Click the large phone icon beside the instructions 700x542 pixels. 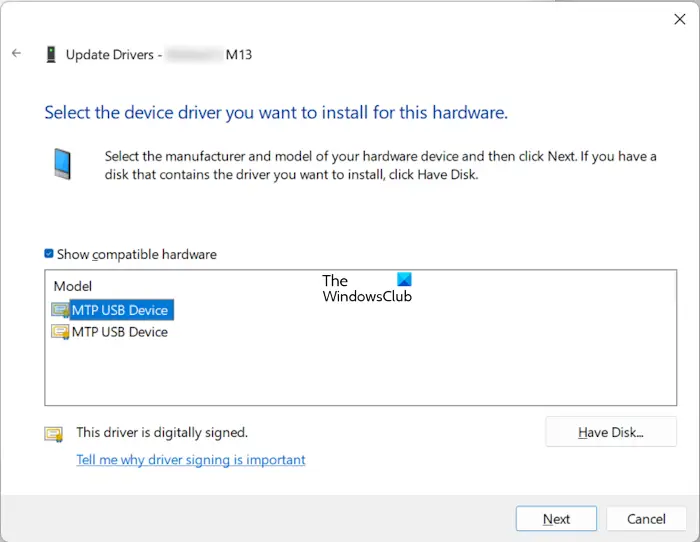[62, 163]
